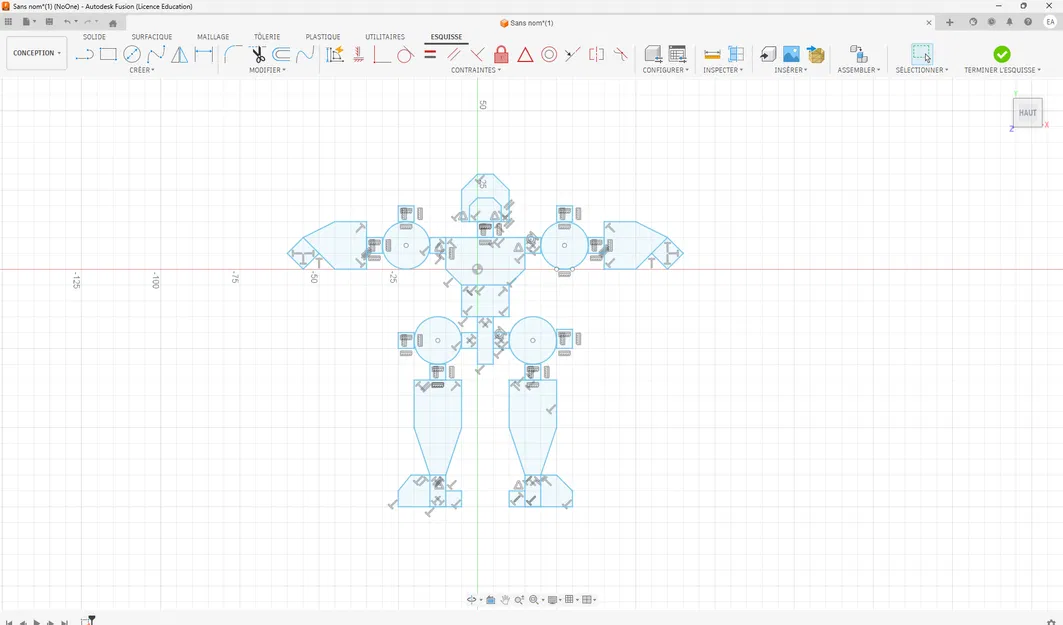This screenshot has width=1063, height=625.
Task: Expand the CONFIGURER menu
Action: (665, 70)
